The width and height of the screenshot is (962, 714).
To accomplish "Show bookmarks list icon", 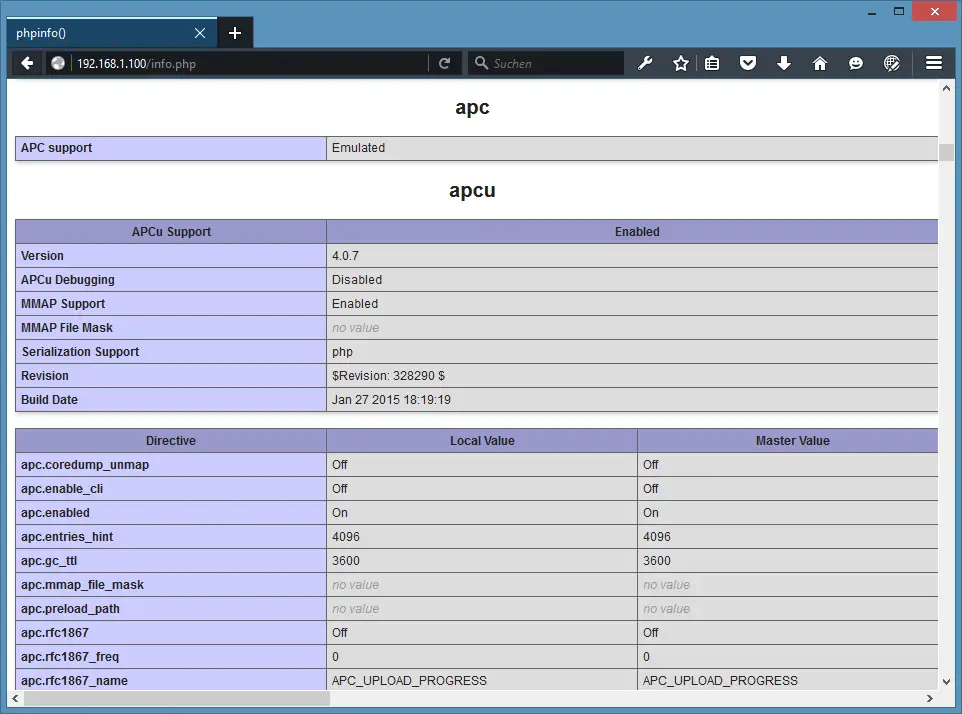I will (x=712, y=63).
